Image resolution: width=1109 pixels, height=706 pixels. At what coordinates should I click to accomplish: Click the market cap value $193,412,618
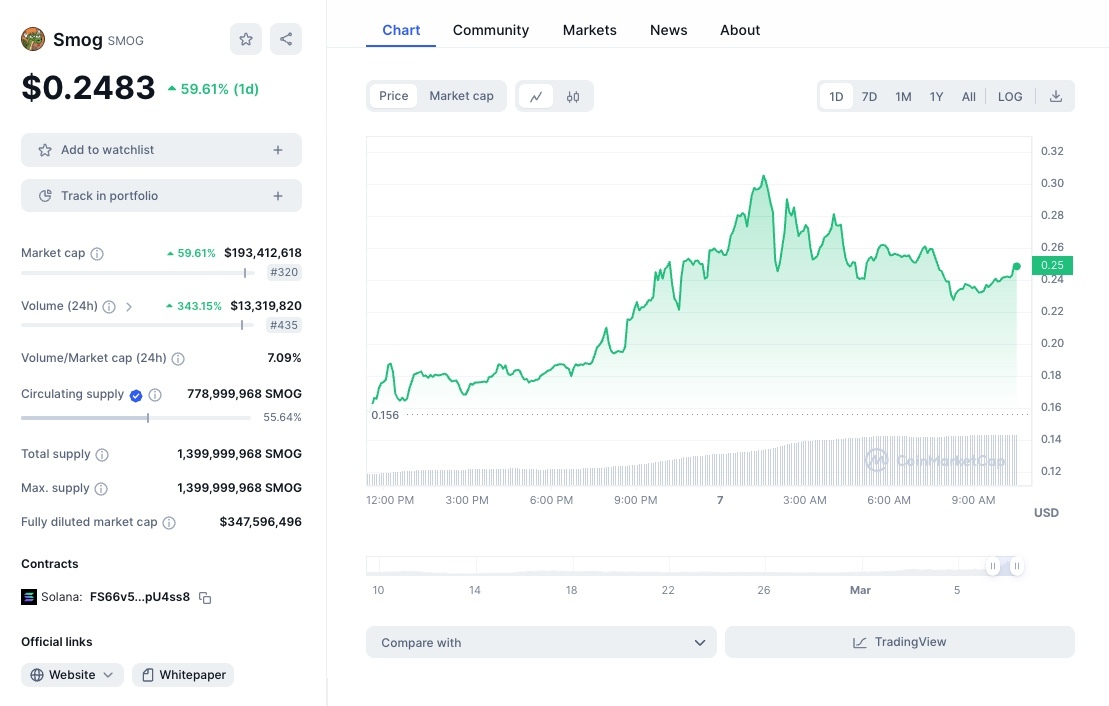pos(263,253)
